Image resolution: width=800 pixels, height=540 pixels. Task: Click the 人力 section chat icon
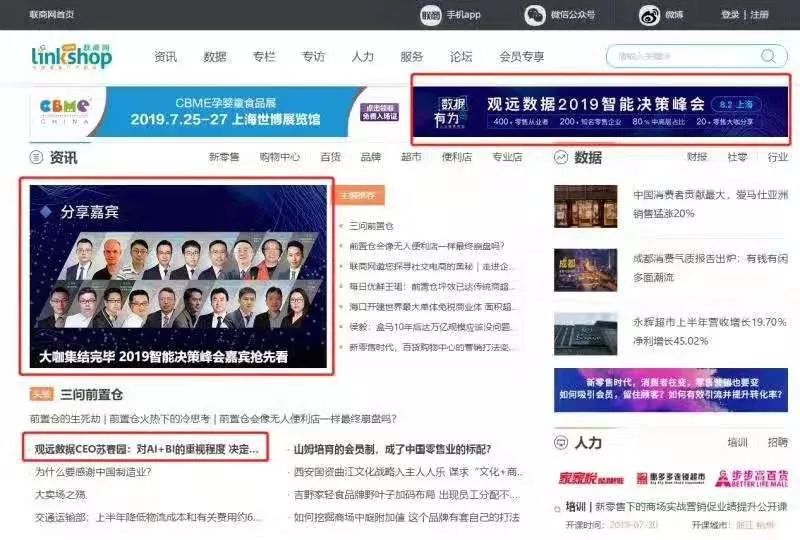pos(561,442)
